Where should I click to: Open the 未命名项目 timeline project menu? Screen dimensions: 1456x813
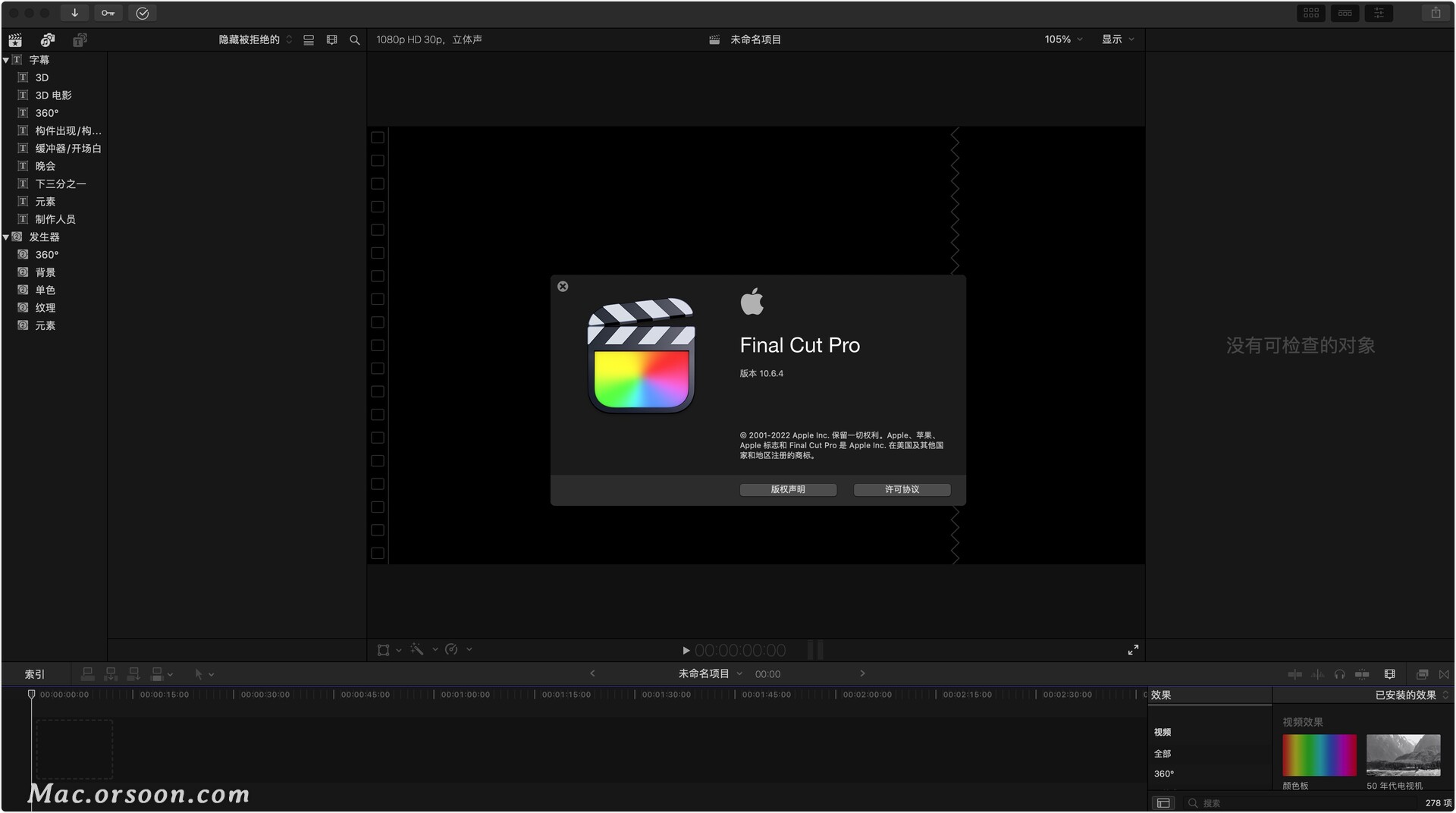coord(710,674)
